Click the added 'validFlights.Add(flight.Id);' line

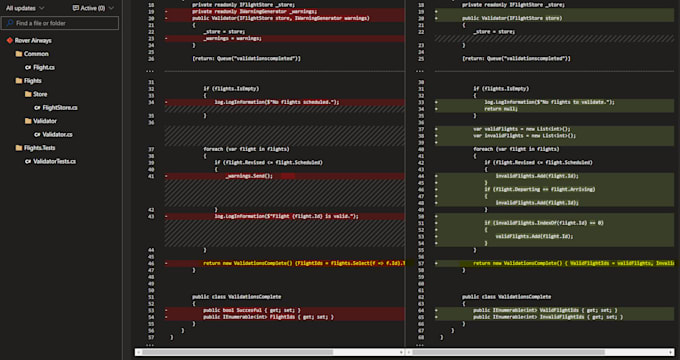click(x=555, y=236)
